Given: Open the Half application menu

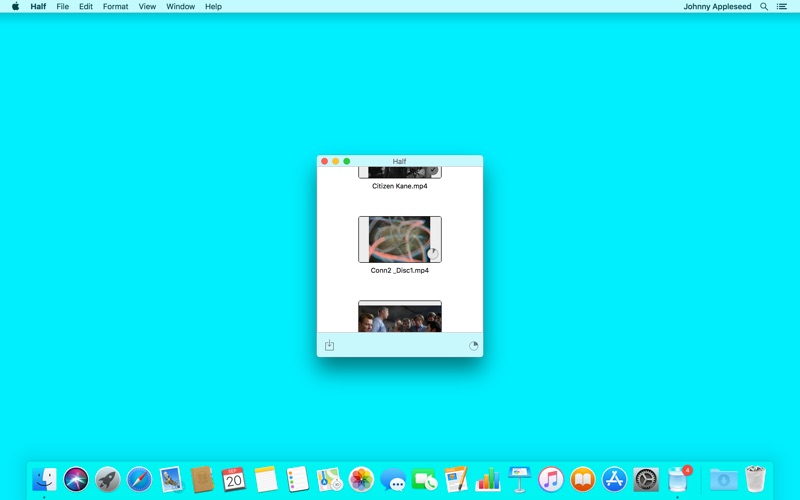Looking at the screenshot, I should click(x=38, y=6).
